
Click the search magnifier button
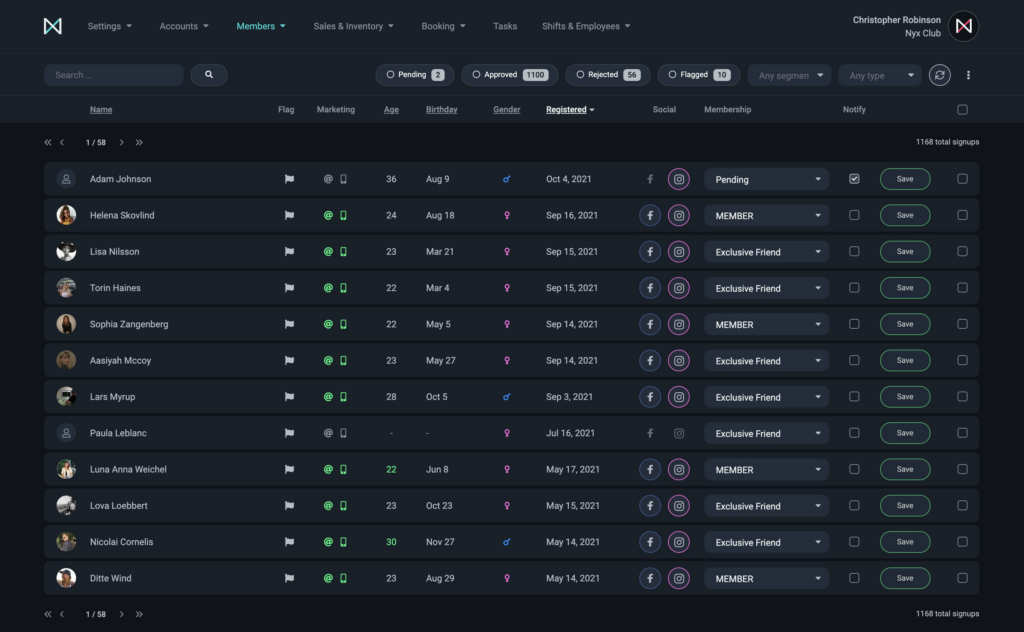(x=209, y=75)
